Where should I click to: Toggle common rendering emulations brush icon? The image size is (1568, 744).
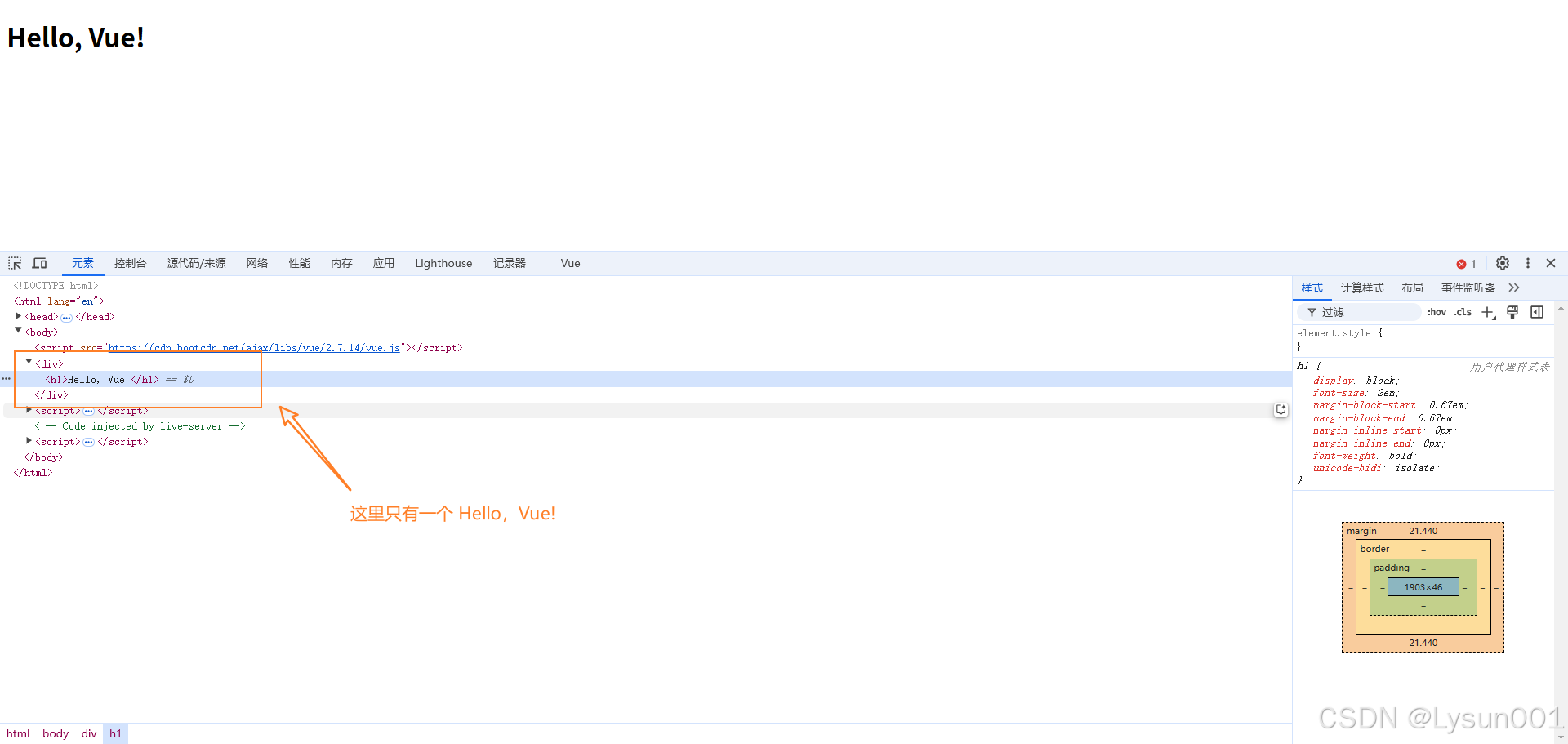click(1512, 312)
